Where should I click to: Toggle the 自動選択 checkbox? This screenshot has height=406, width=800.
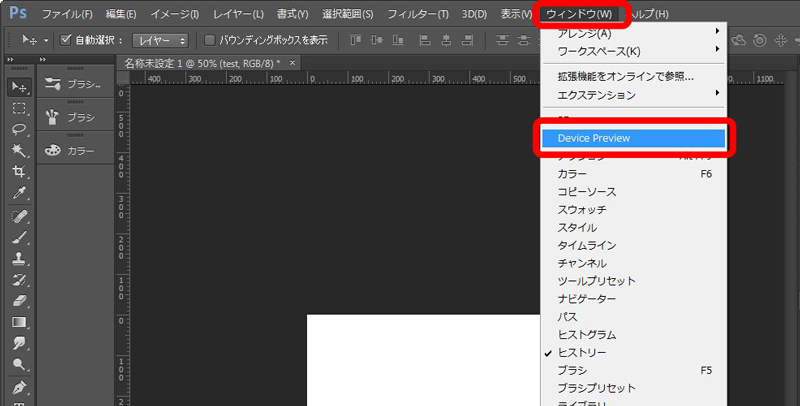point(65,40)
